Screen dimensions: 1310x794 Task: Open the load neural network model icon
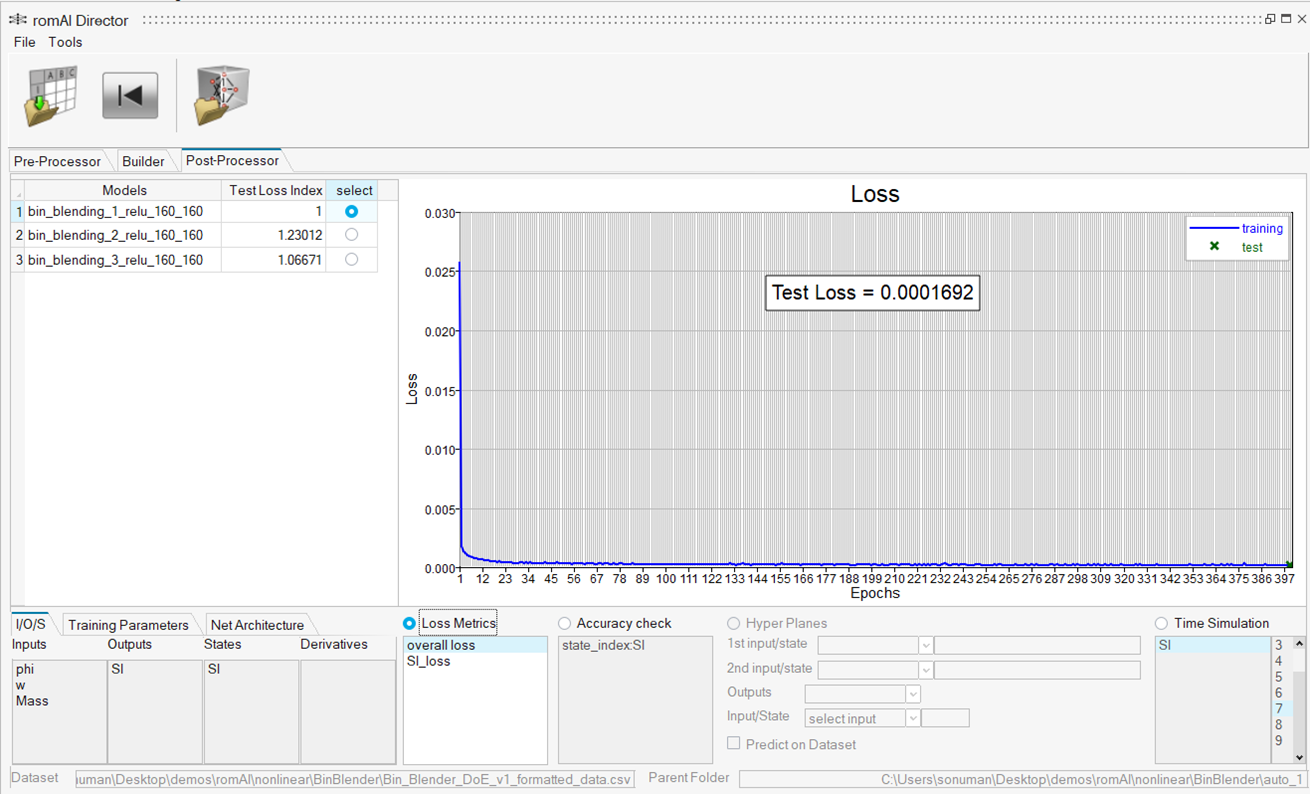click(x=221, y=96)
